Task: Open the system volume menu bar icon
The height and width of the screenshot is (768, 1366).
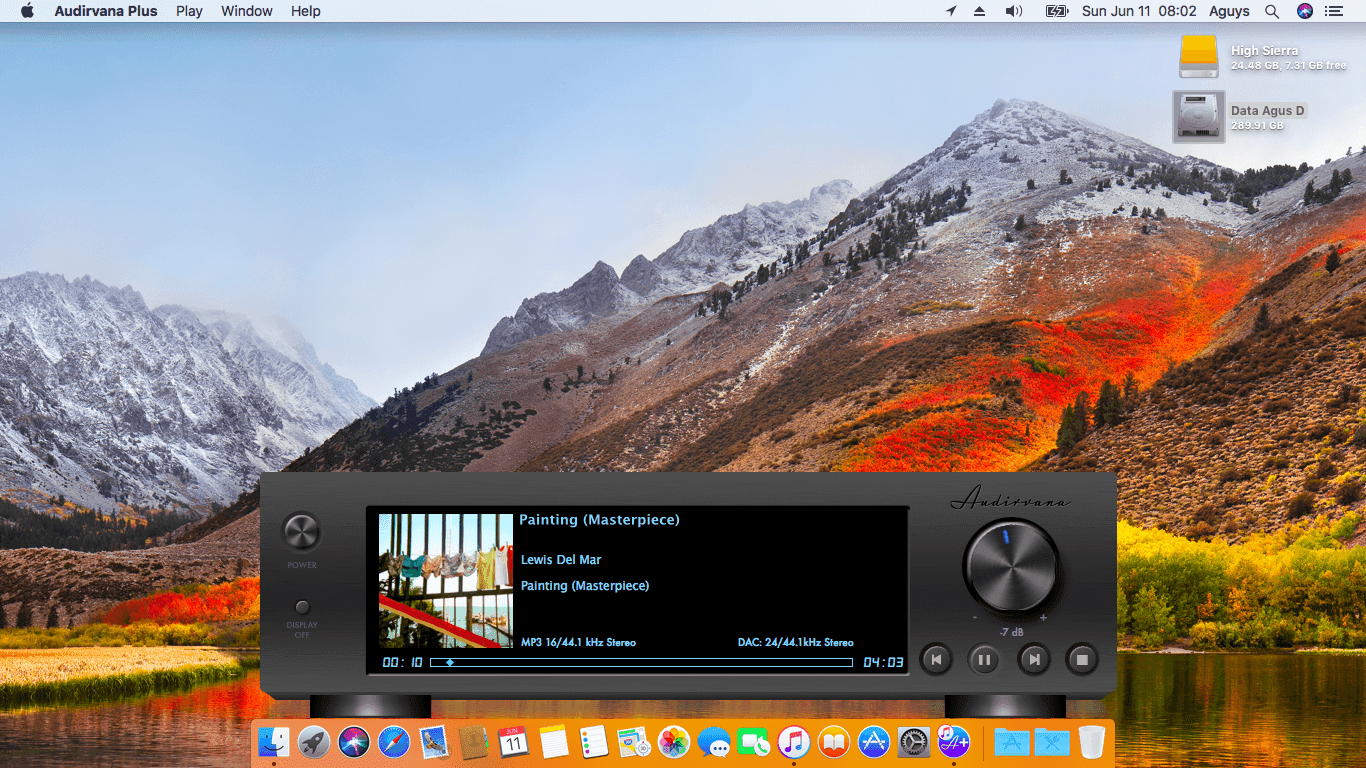Action: point(1014,11)
